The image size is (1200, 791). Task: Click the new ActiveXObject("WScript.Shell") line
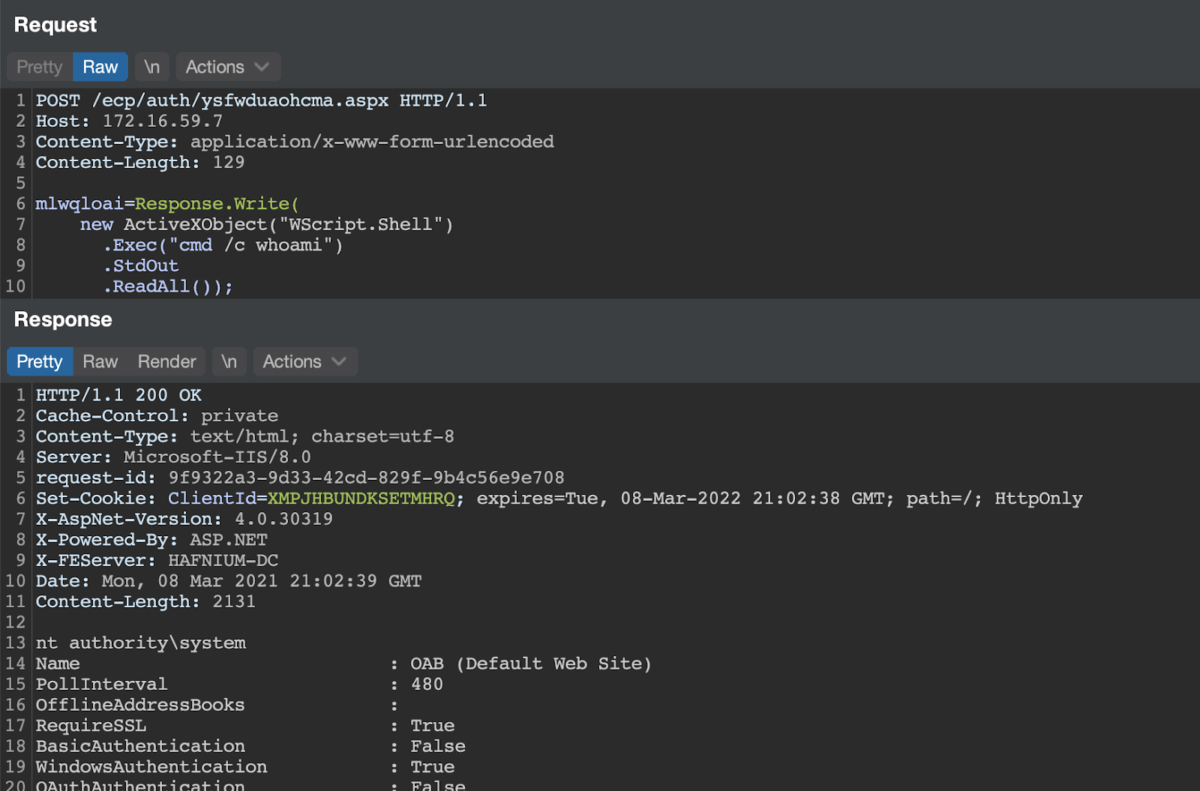267,224
